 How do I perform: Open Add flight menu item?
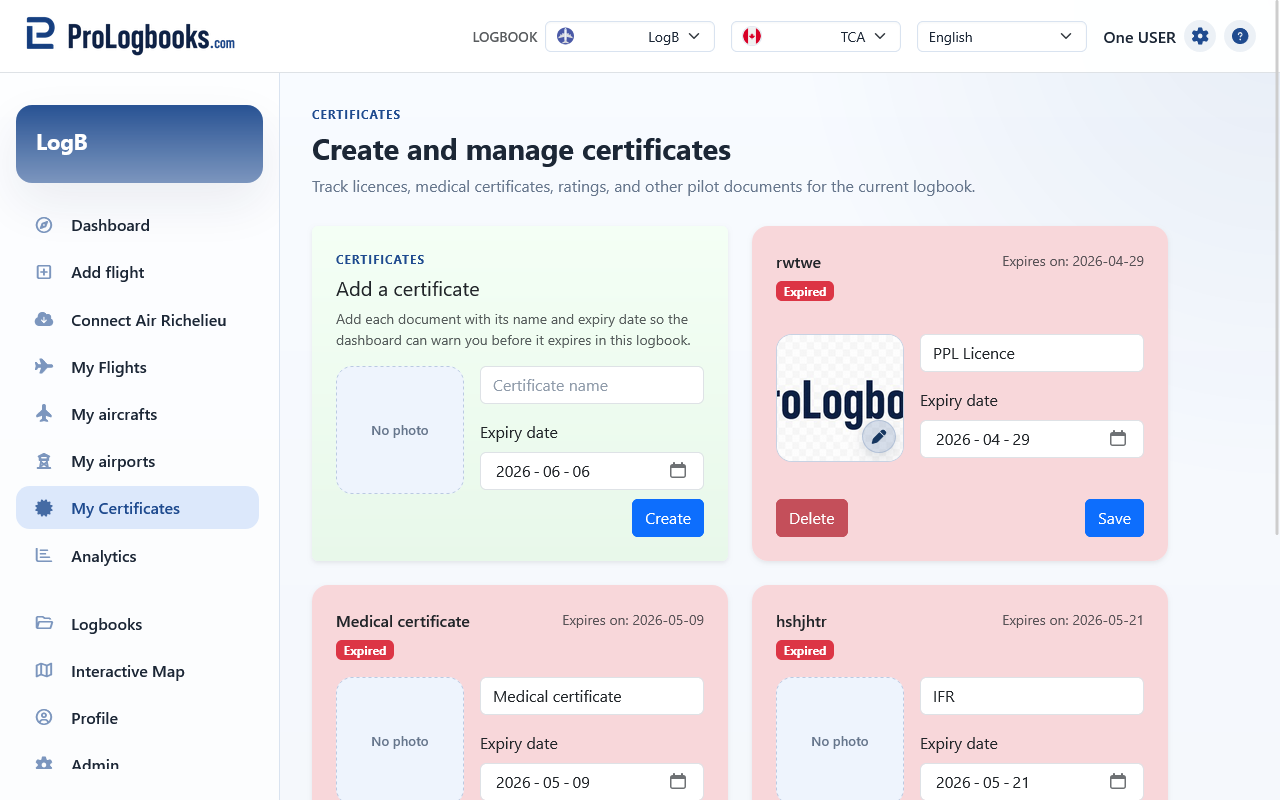click(137, 272)
